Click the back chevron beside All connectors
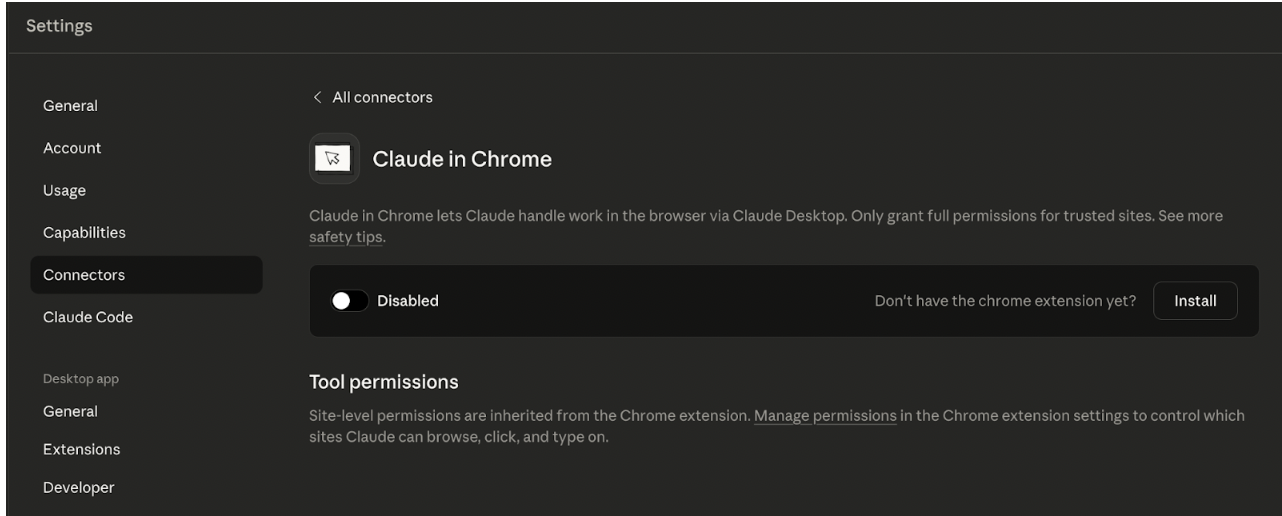Screen dimensions: 1282x516 click(x=317, y=97)
